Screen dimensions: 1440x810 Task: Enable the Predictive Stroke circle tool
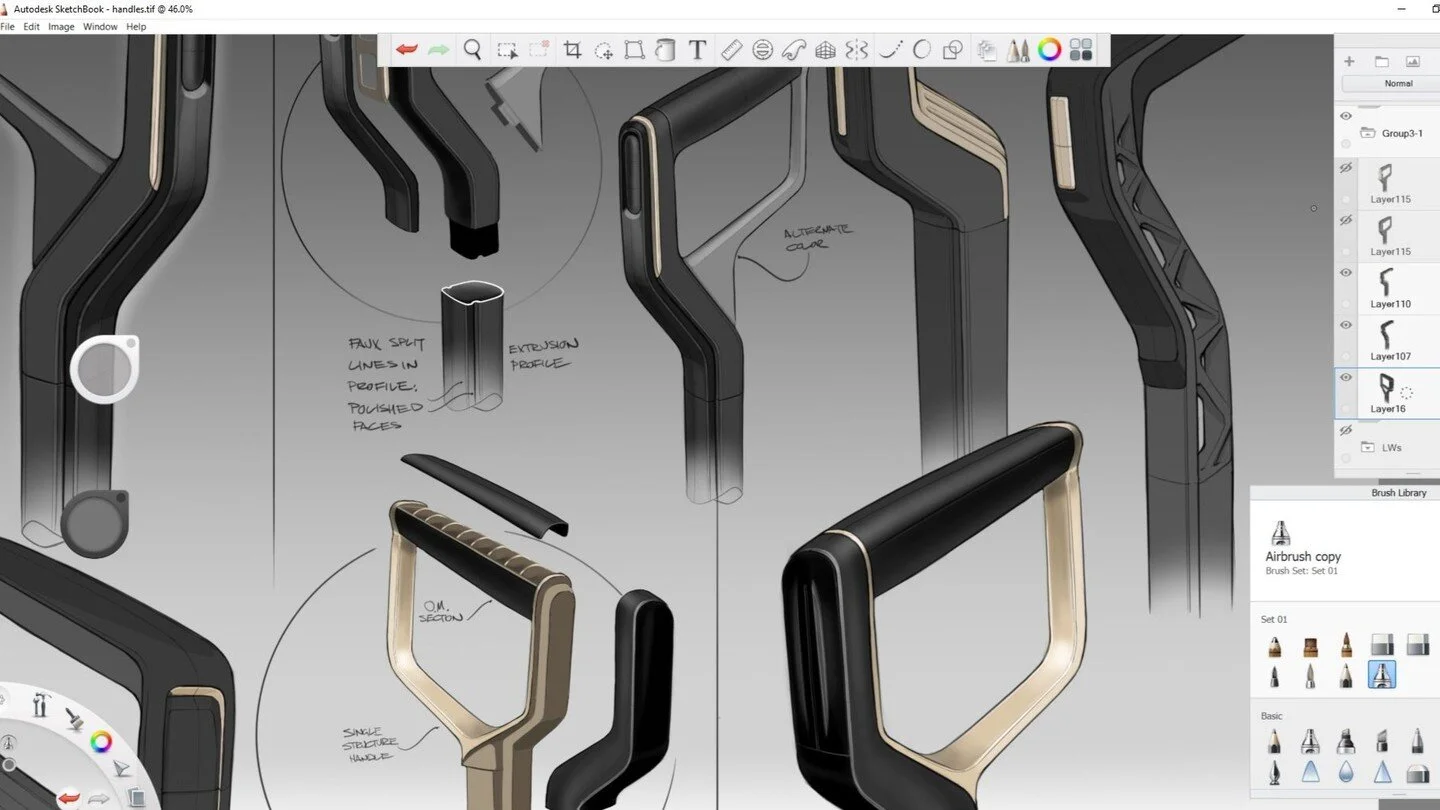click(922, 50)
